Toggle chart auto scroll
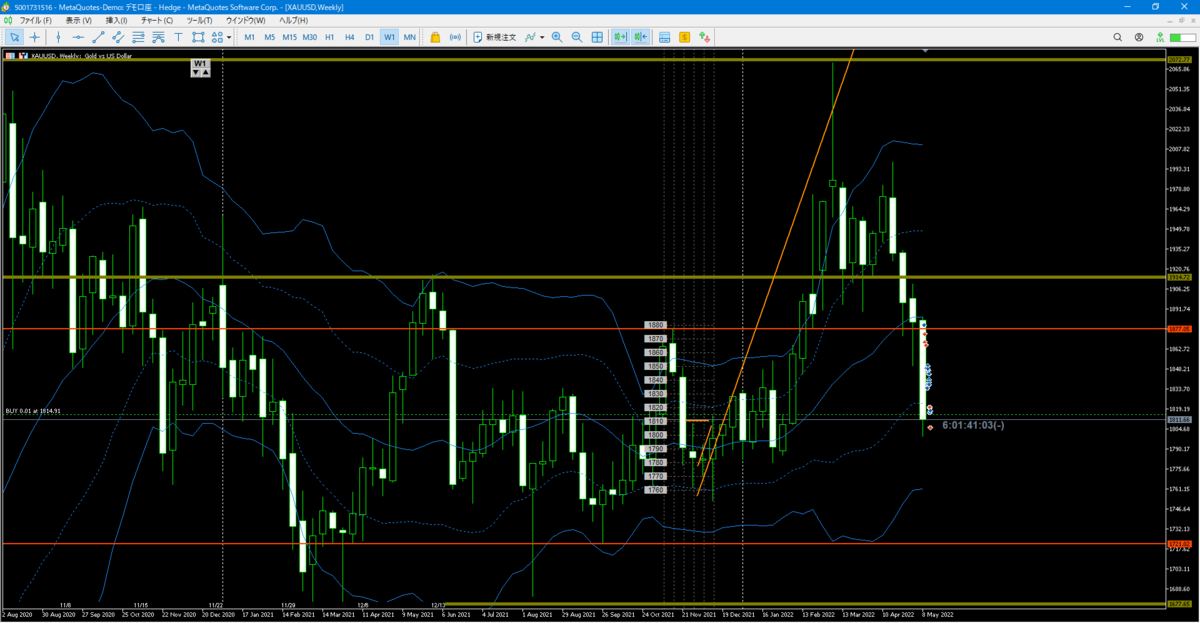 [x=620, y=37]
